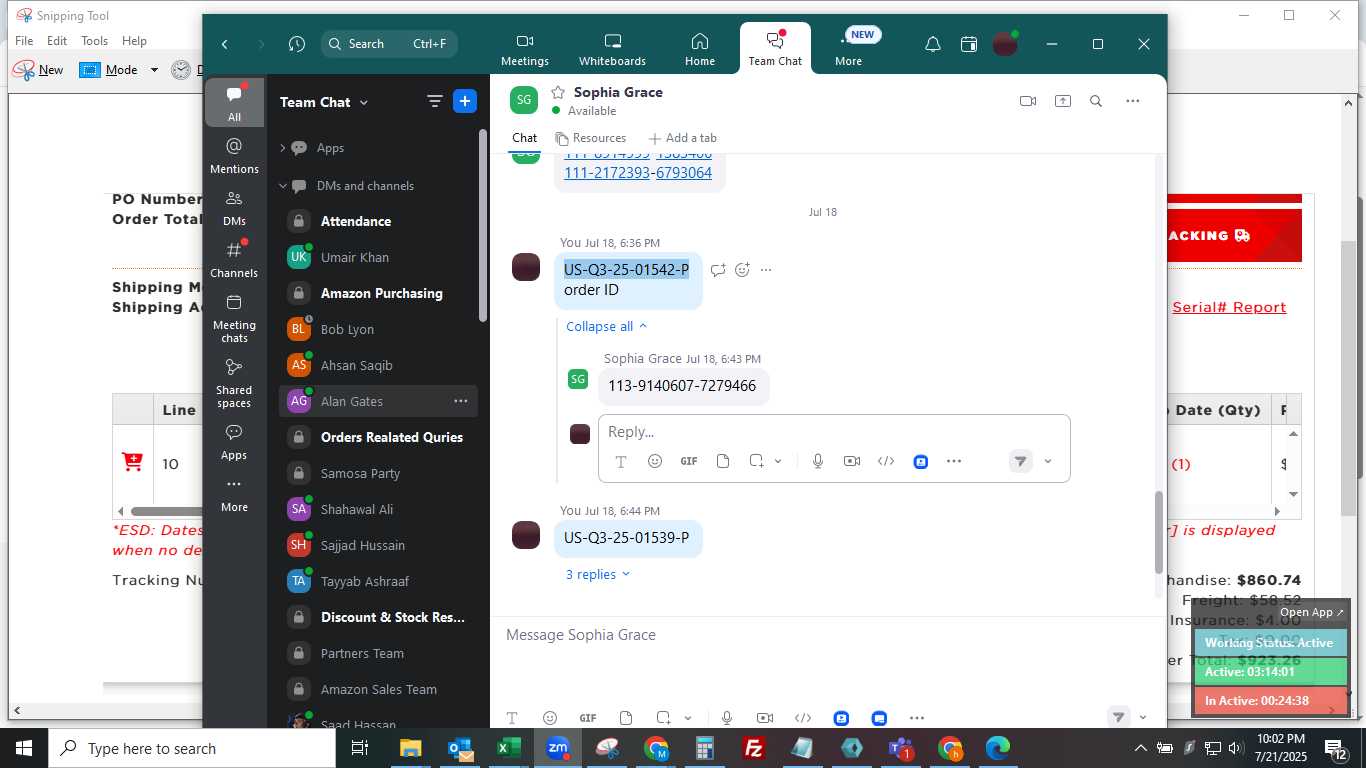Open chat with Shahawal Ali
Viewport: 1366px width, 768px height.
tap(378, 509)
